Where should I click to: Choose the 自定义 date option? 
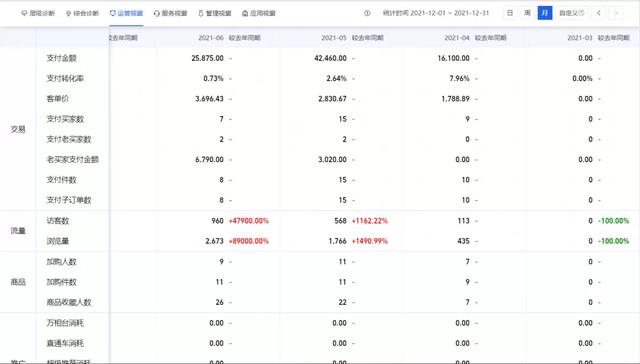tap(571, 13)
